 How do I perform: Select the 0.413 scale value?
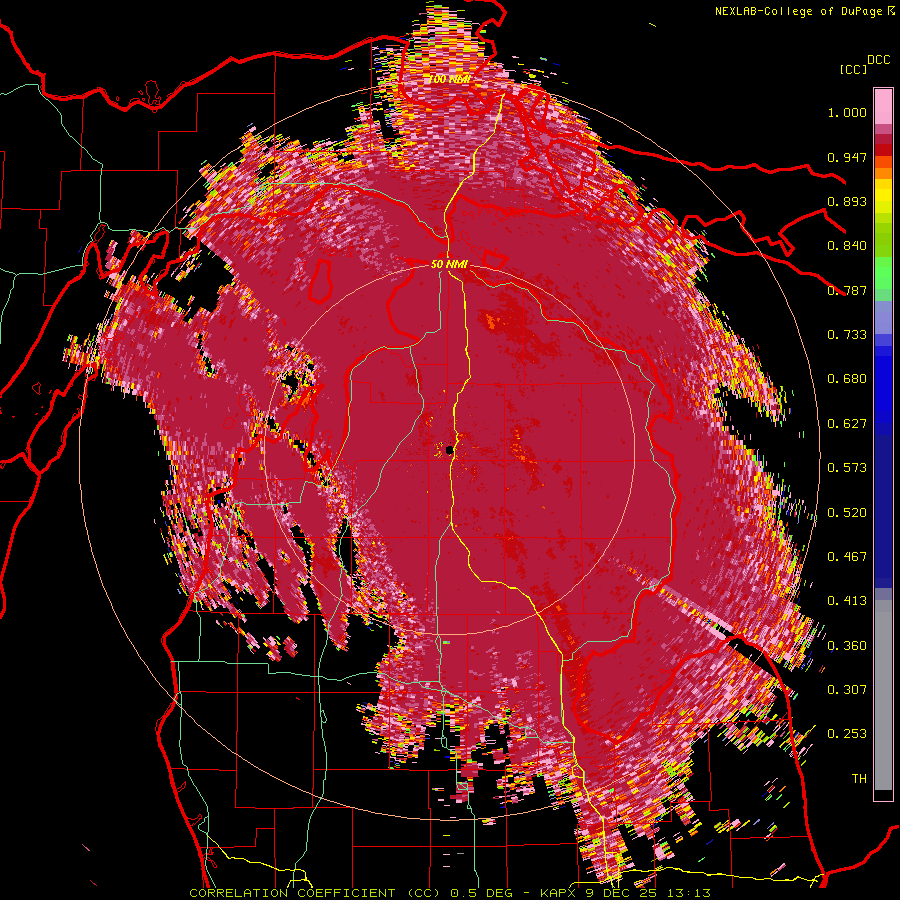tap(847, 601)
